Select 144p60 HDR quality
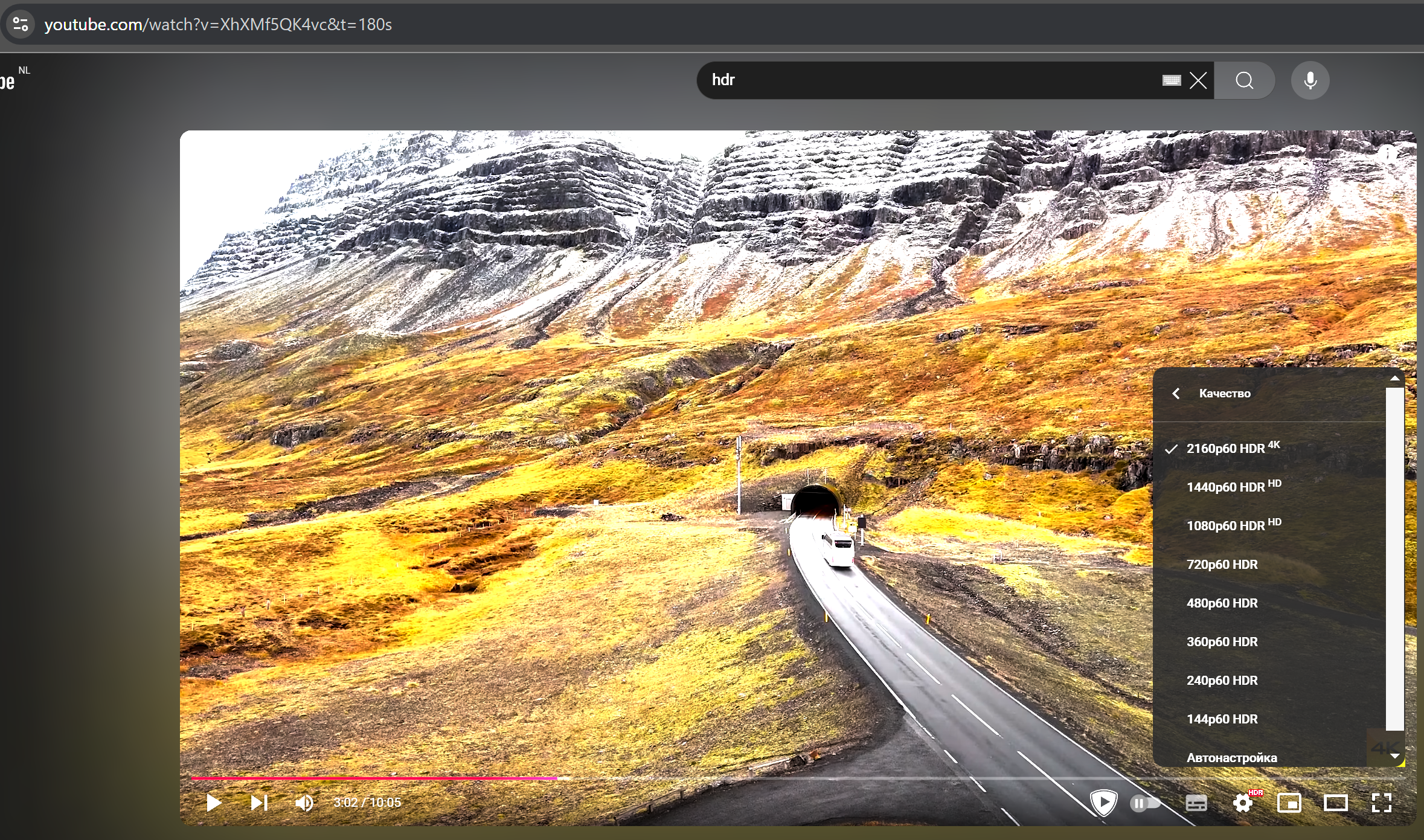 pyautogui.click(x=1269, y=719)
